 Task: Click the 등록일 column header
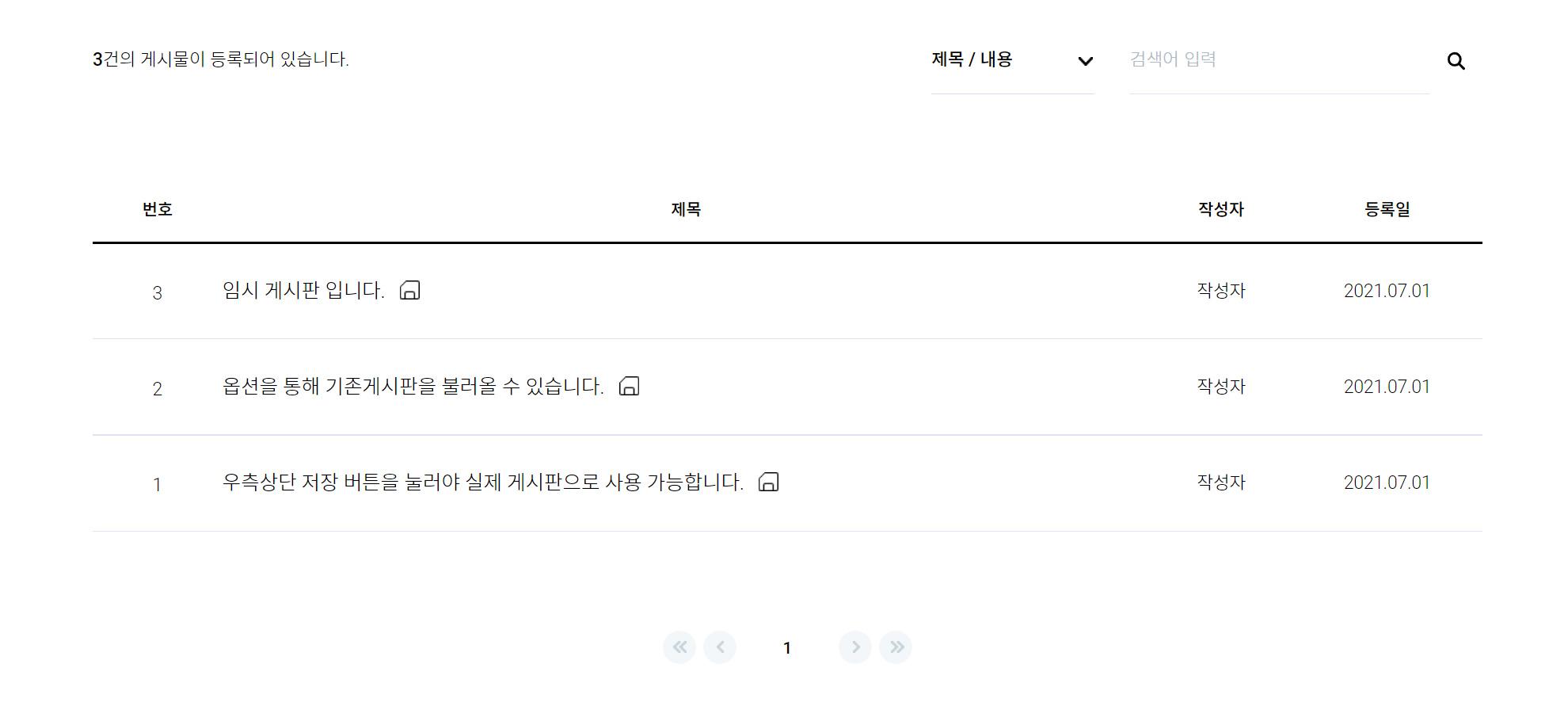1387,209
